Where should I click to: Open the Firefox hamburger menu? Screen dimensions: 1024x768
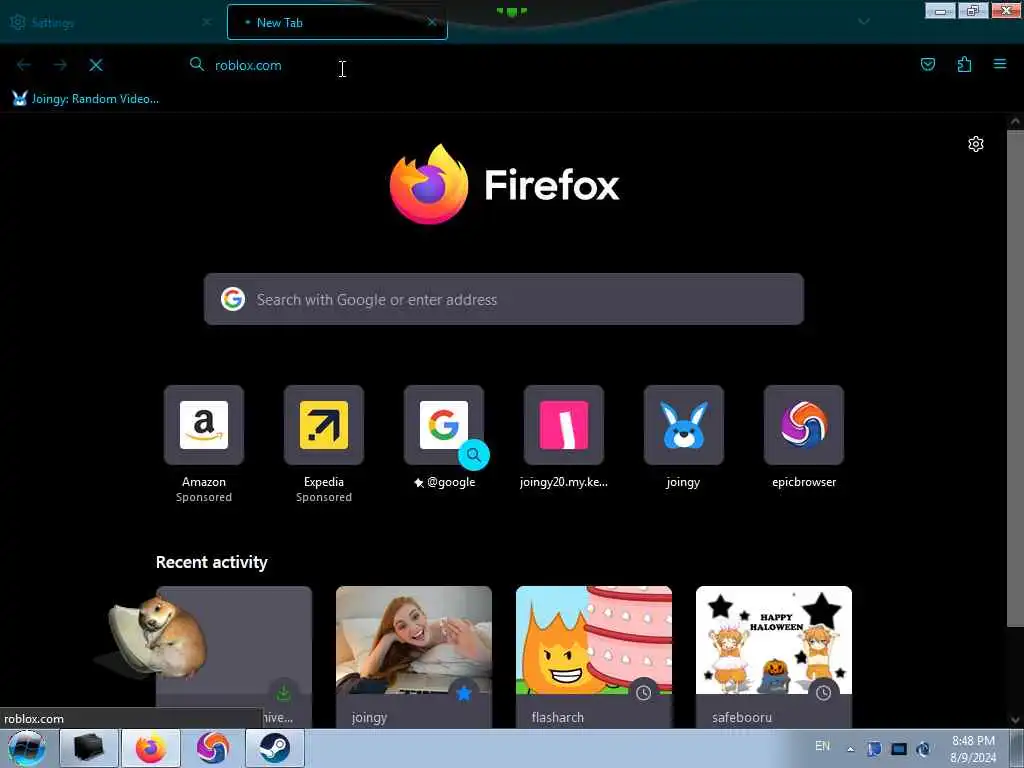[999, 64]
